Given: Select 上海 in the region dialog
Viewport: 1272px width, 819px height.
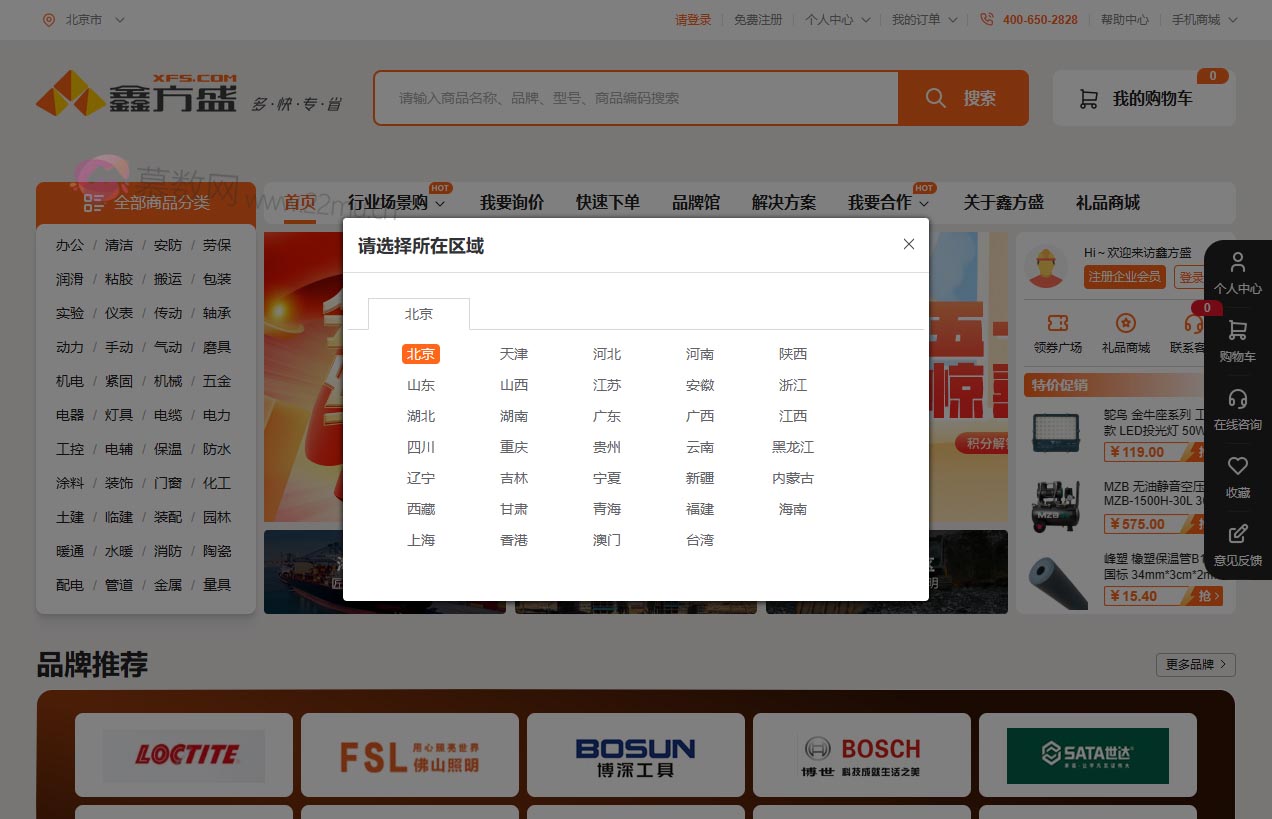Looking at the screenshot, I should [x=420, y=540].
